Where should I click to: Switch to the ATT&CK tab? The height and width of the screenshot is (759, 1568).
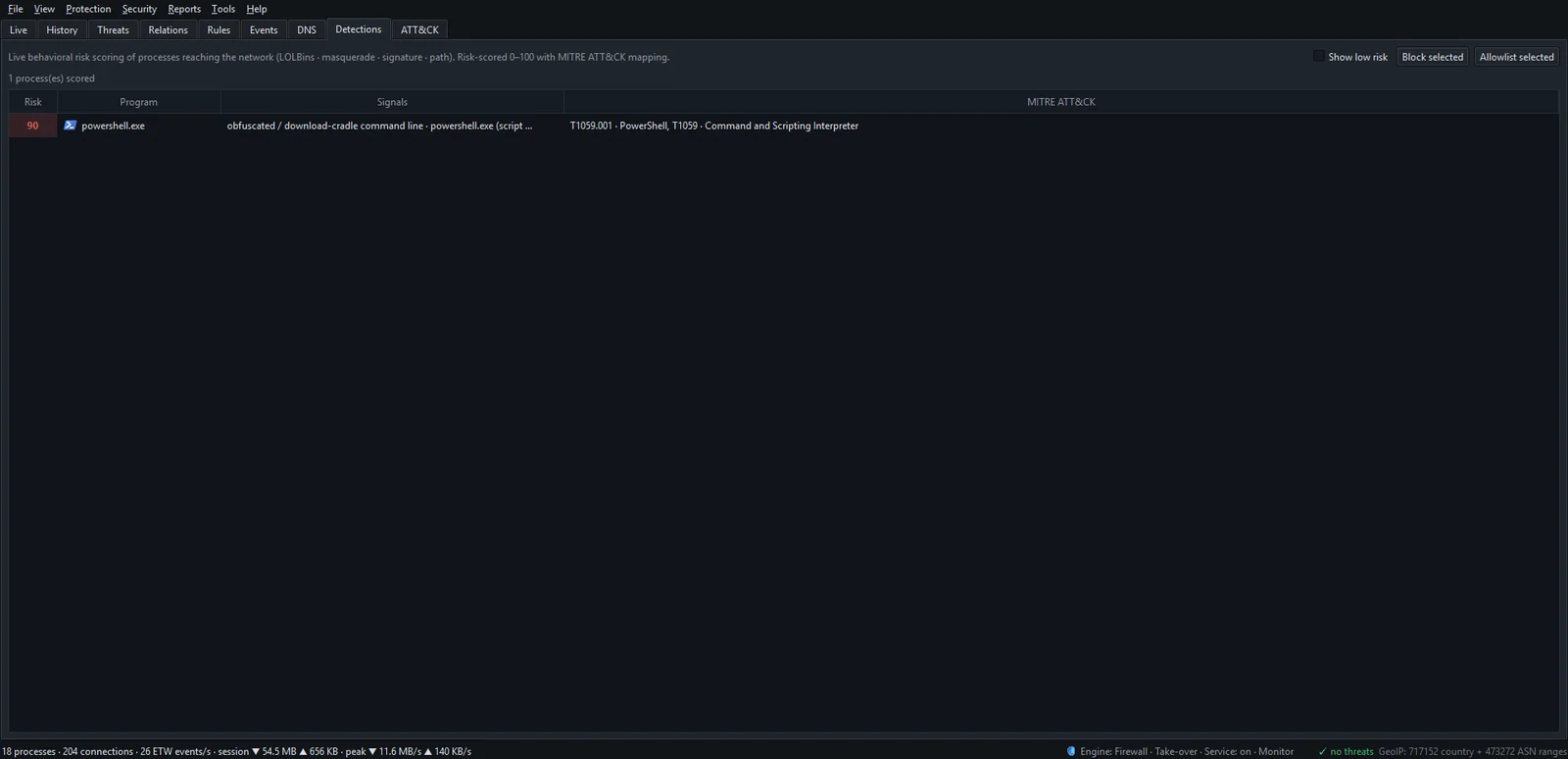[419, 30]
